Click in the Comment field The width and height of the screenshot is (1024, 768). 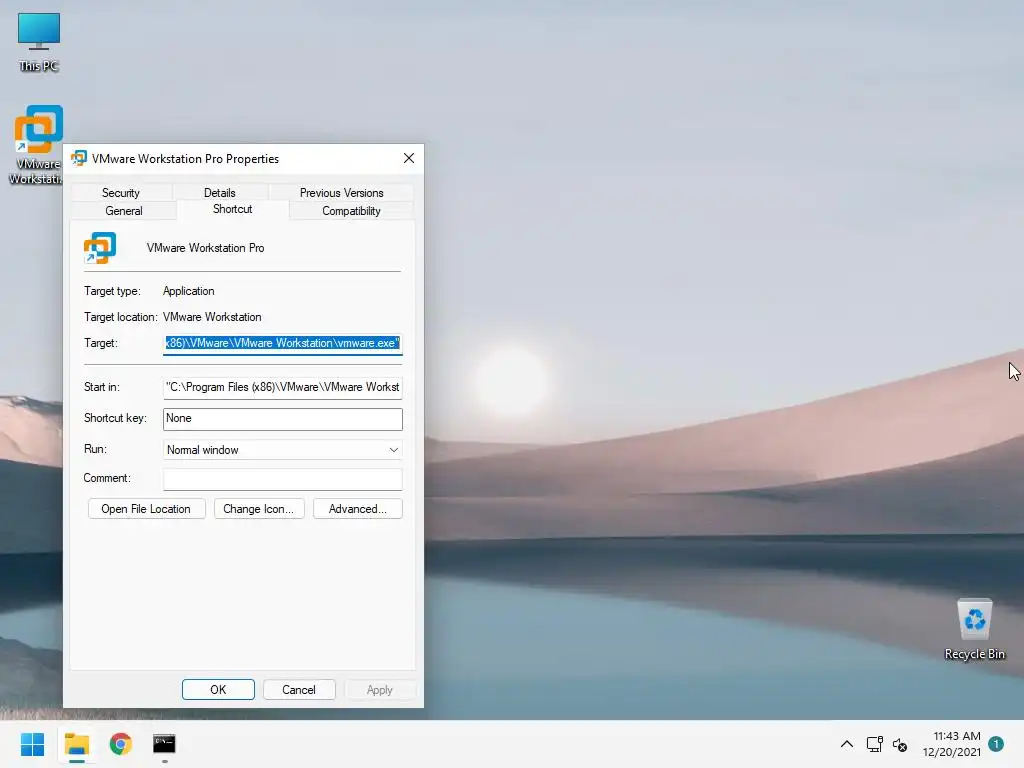click(x=282, y=479)
